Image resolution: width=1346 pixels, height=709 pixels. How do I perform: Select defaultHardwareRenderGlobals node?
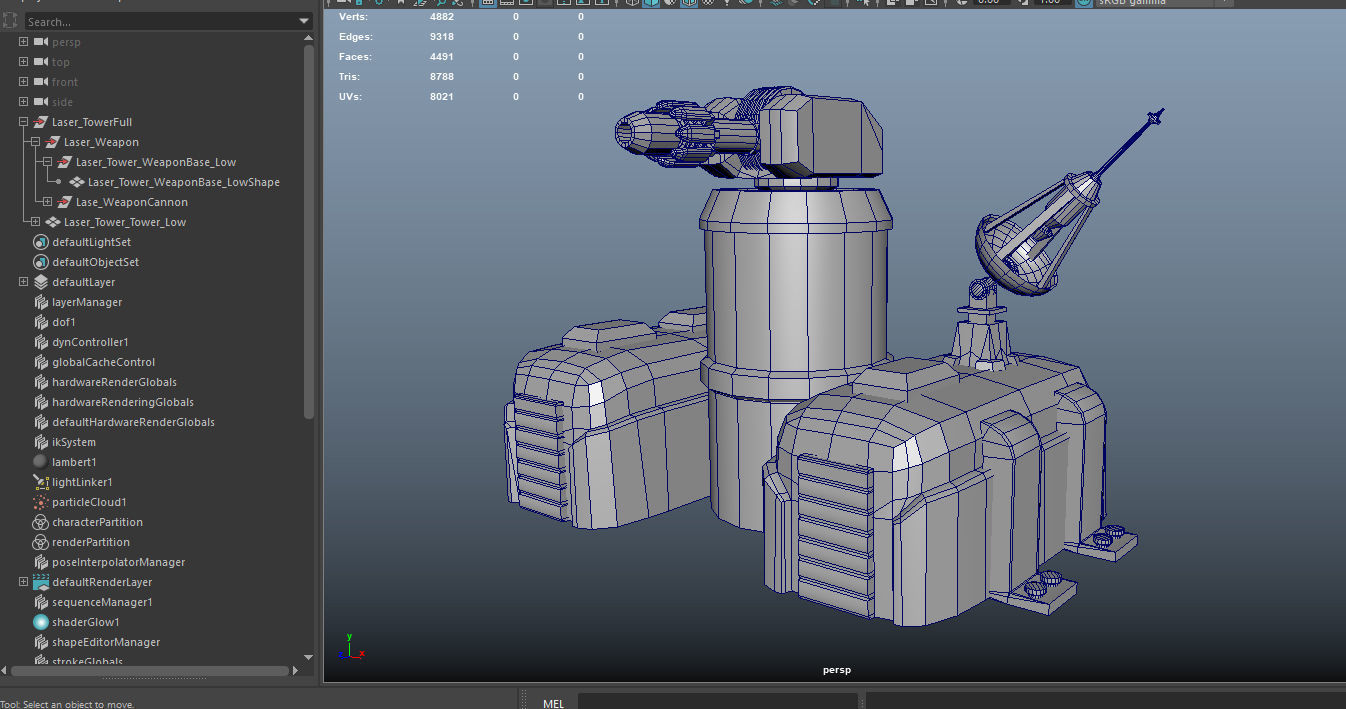[133, 422]
